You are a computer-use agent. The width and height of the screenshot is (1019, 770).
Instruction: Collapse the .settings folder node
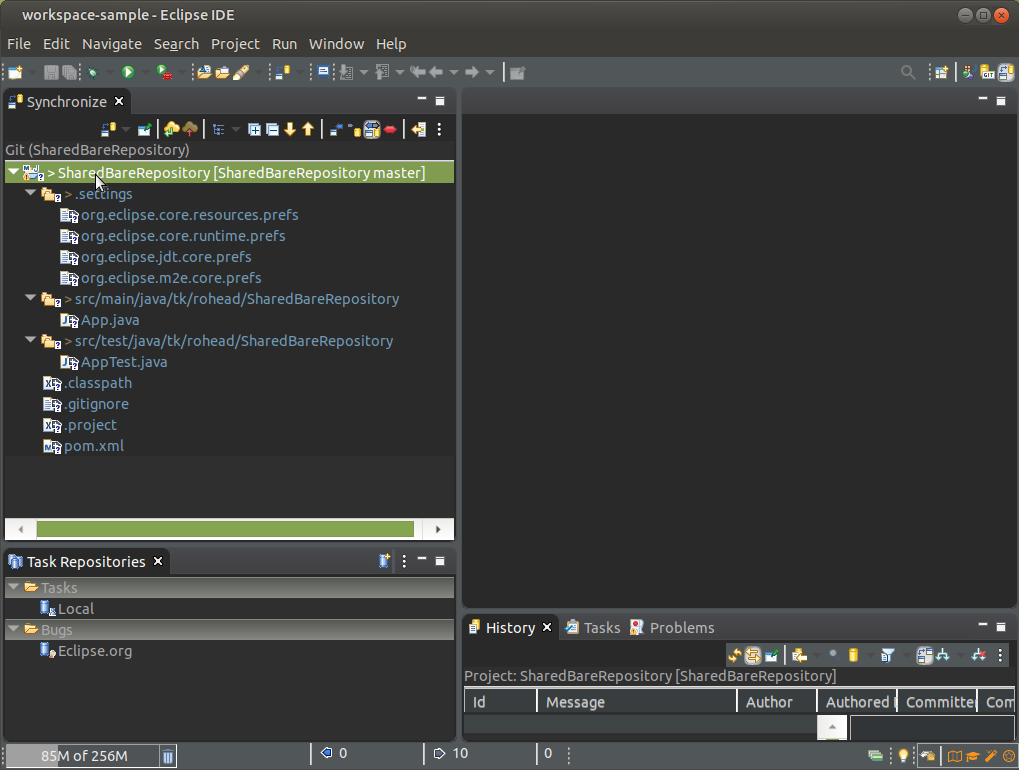(31, 194)
